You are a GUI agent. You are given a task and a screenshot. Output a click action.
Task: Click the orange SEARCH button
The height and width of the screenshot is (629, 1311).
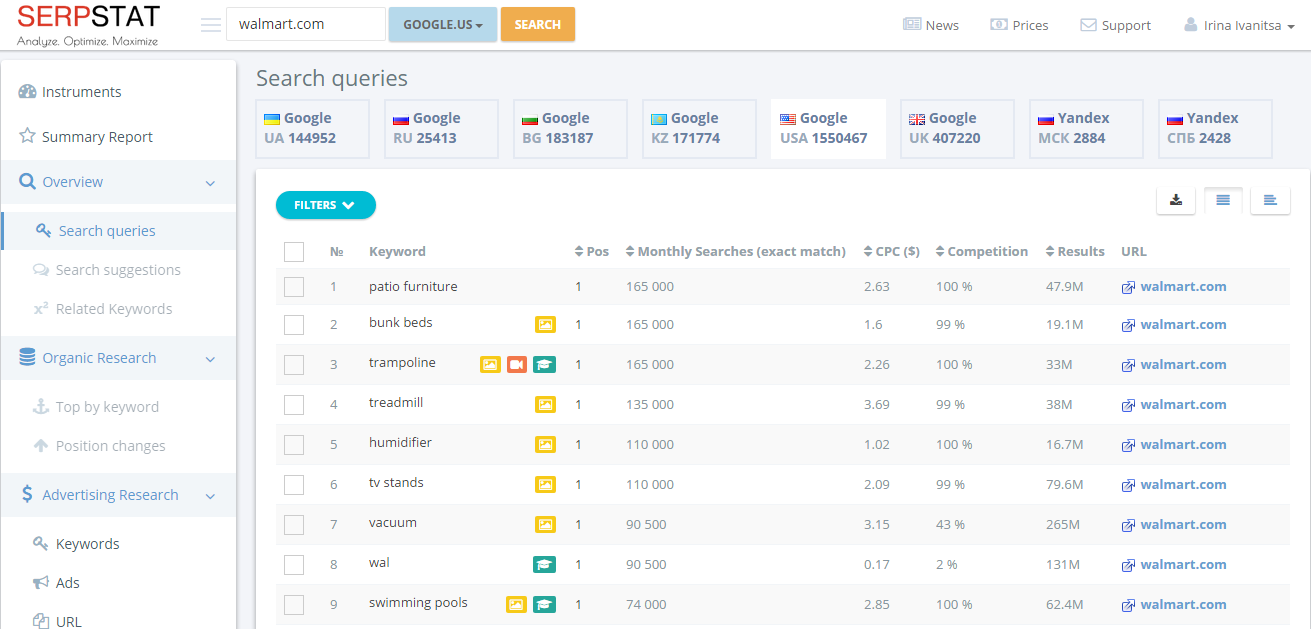(538, 24)
